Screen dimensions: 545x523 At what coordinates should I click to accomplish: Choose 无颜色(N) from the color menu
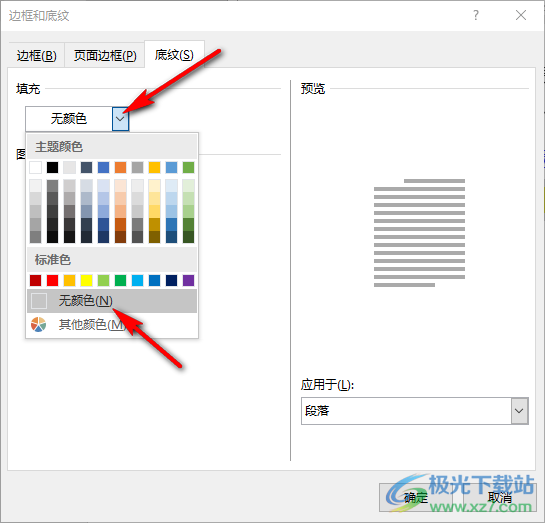(112, 301)
